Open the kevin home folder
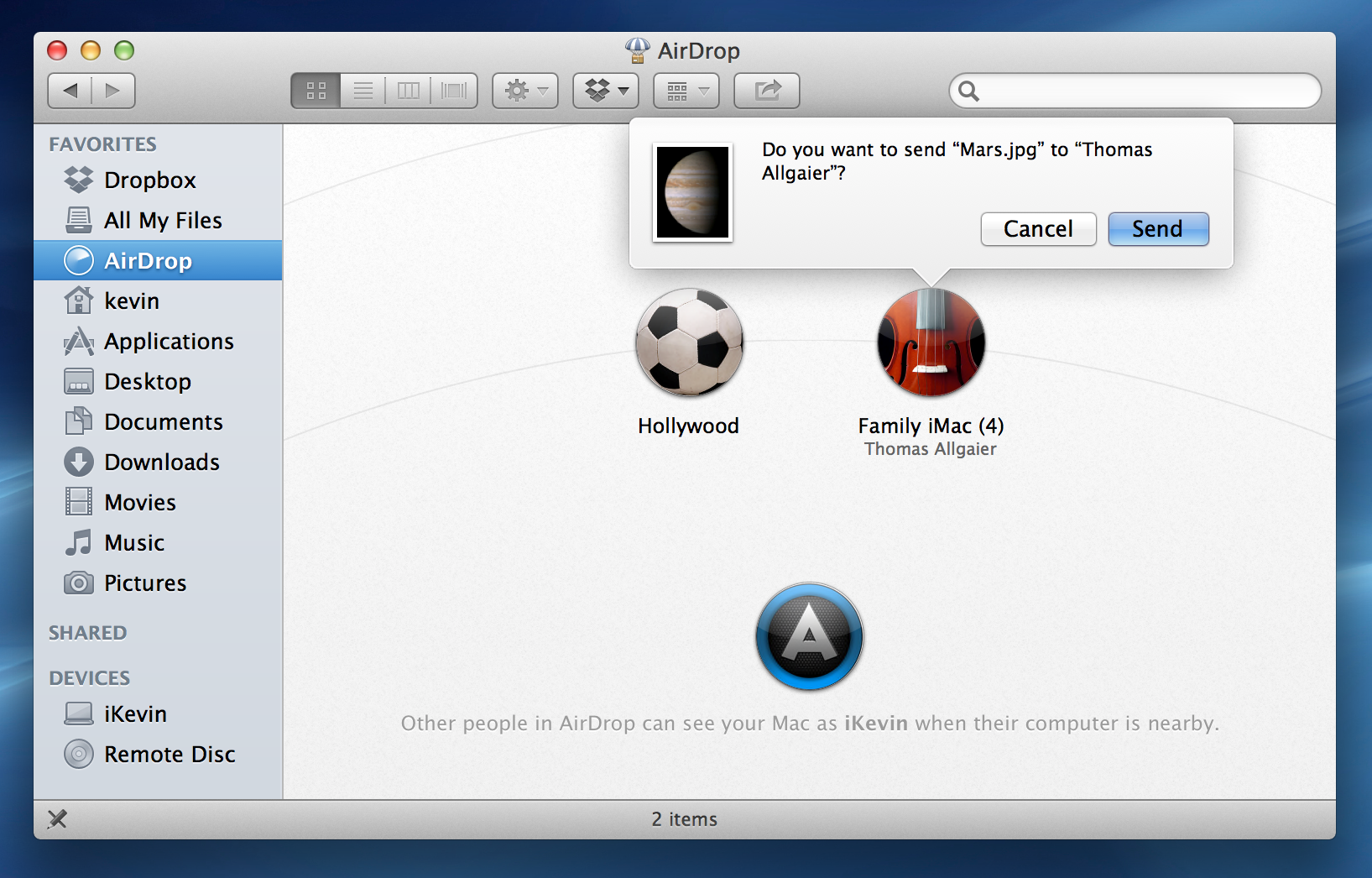Image resolution: width=1372 pixels, height=878 pixels. [158, 301]
